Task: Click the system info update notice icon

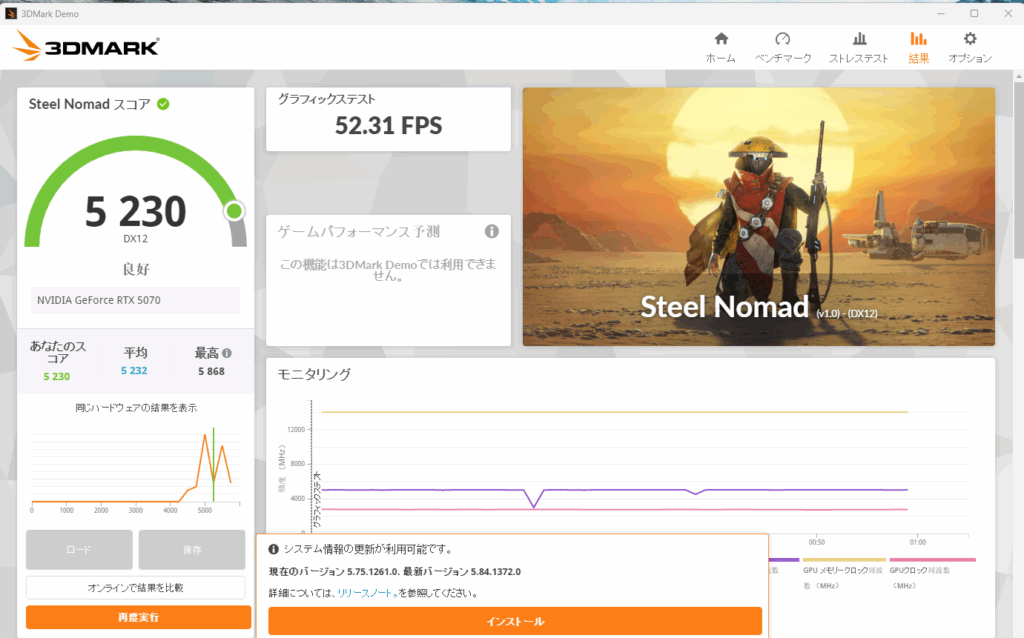Action: [x=274, y=549]
